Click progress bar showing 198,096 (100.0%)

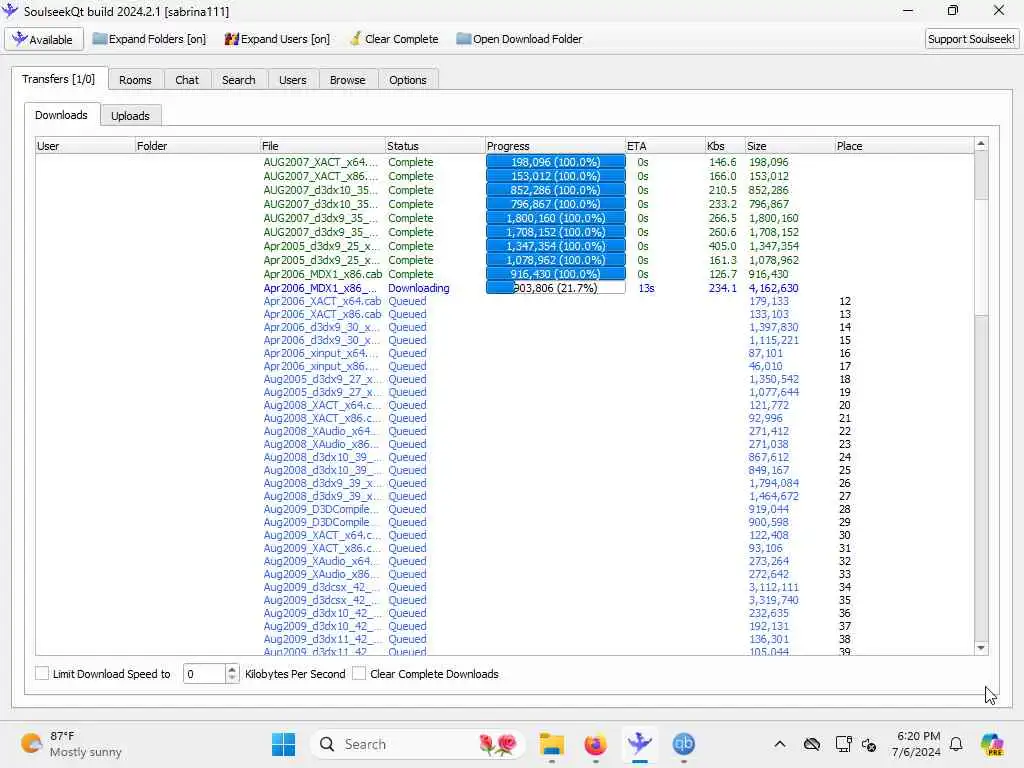(x=555, y=162)
